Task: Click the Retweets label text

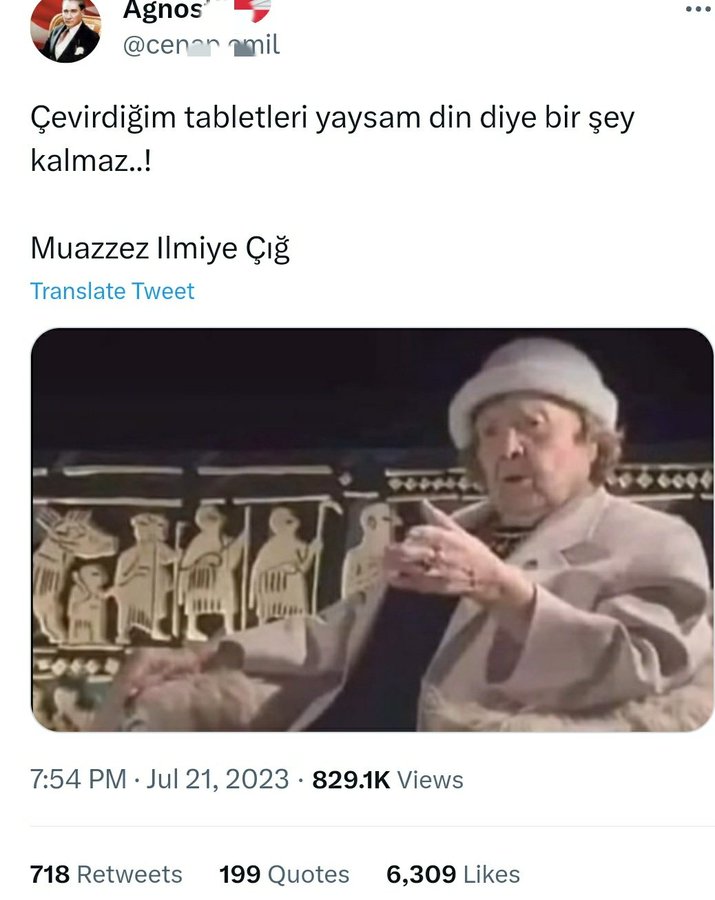Action: pyautogui.click(x=129, y=875)
